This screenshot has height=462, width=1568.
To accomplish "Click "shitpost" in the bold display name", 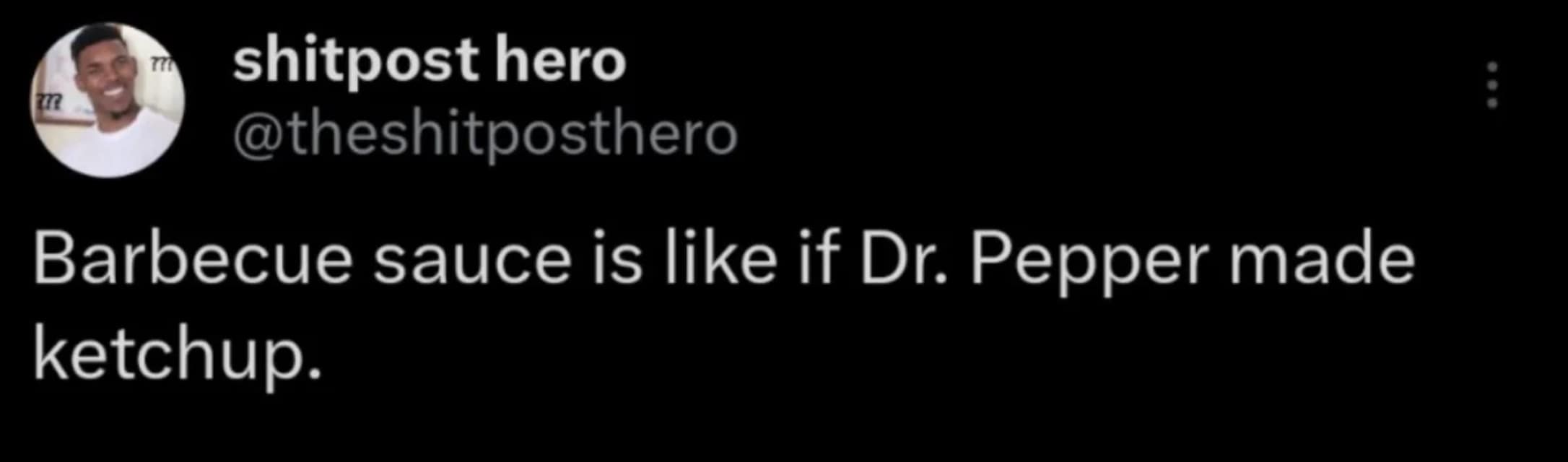I will click(355, 62).
